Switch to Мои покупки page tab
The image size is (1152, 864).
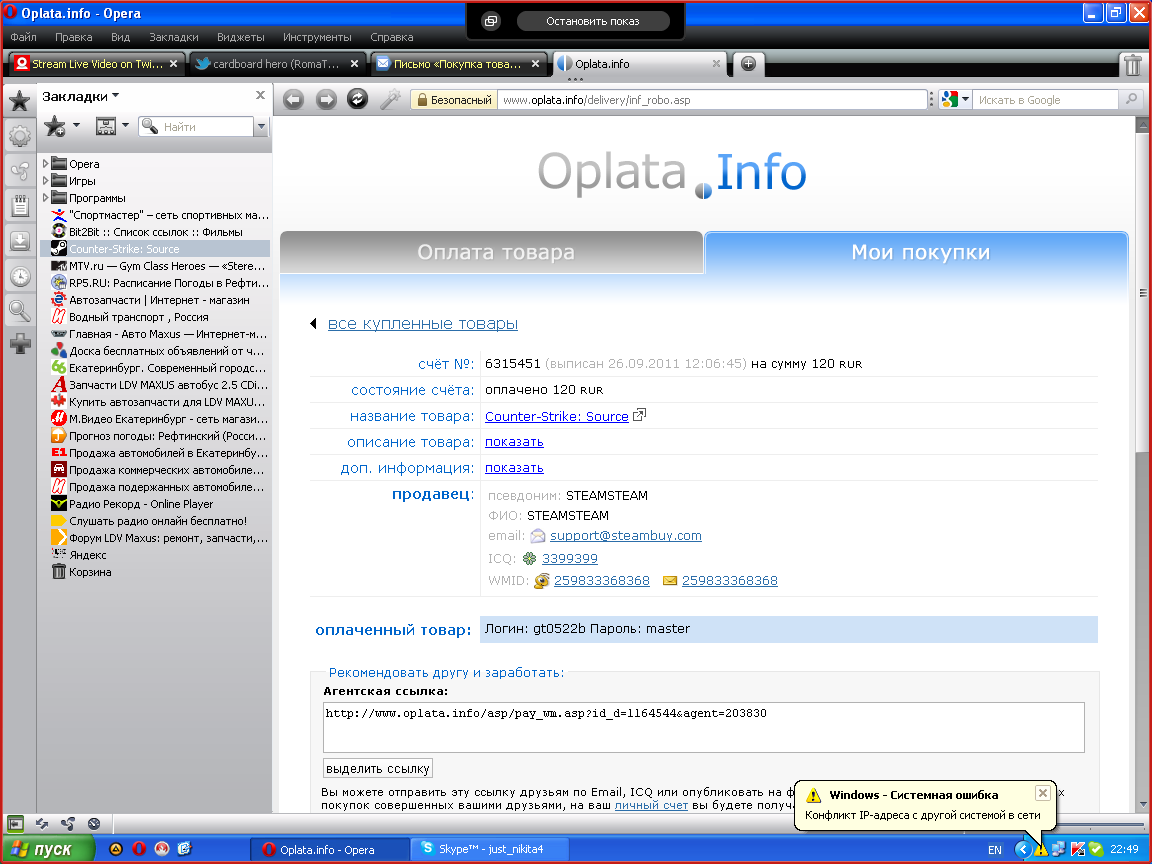(x=917, y=252)
